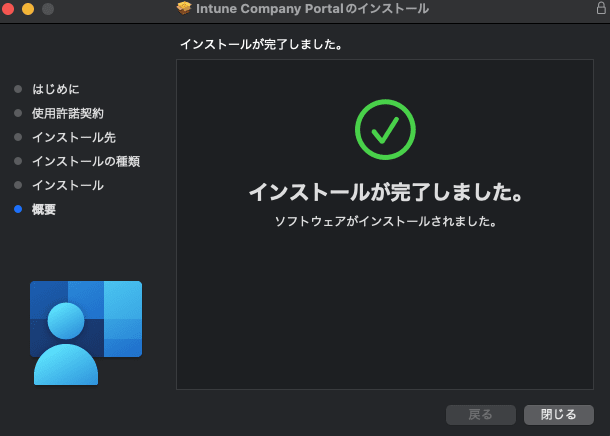Minimize the installer with yellow button
The width and height of the screenshot is (610, 436).
(x=28, y=9)
